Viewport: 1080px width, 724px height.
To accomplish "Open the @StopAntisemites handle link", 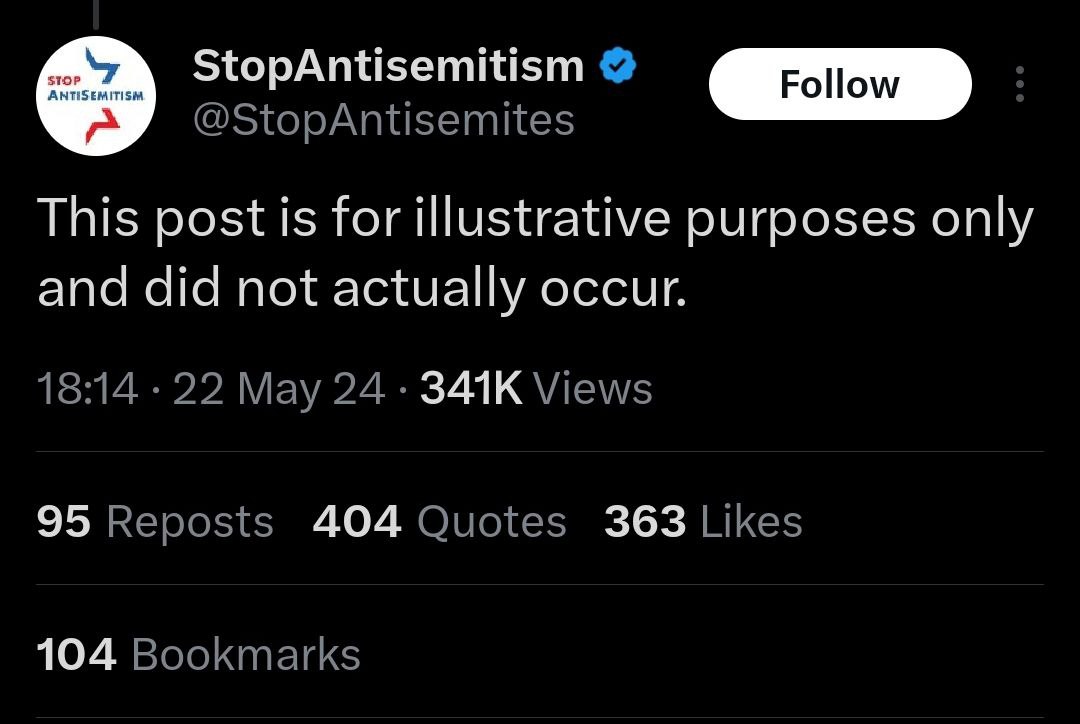I will [x=384, y=121].
